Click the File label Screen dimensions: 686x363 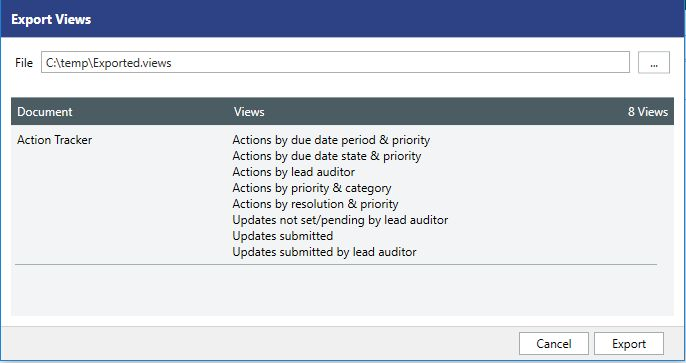(x=24, y=63)
